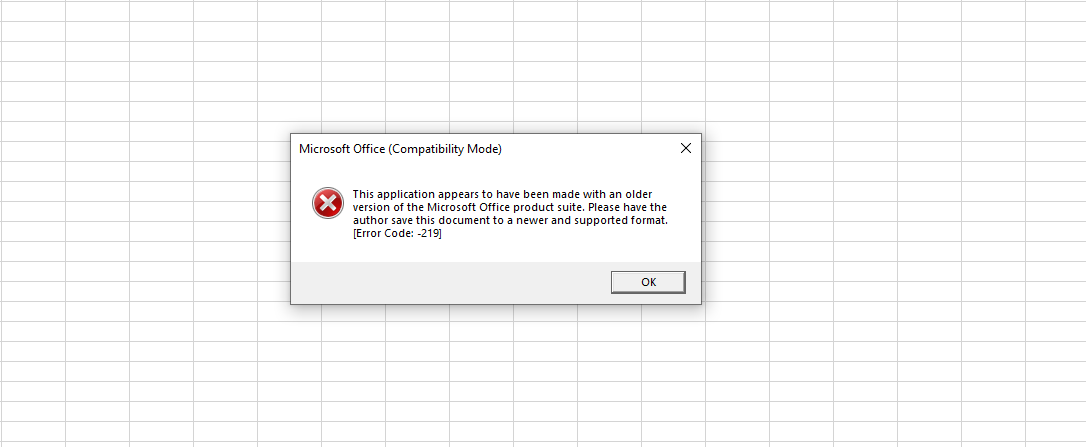Viewport: 1086px width, 447px height.
Task: Select the bottom-left spreadsheet cell
Action: 32,430
